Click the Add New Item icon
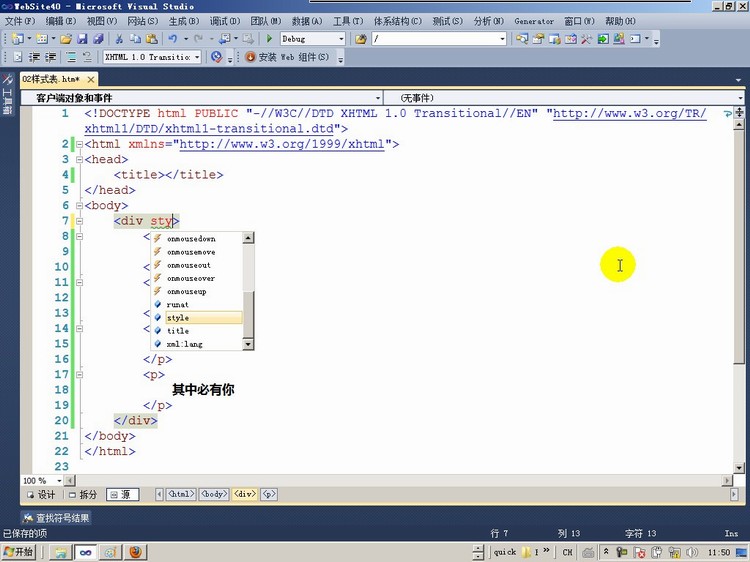Image resolution: width=750 pixels, height=562 pixels. 42,39
